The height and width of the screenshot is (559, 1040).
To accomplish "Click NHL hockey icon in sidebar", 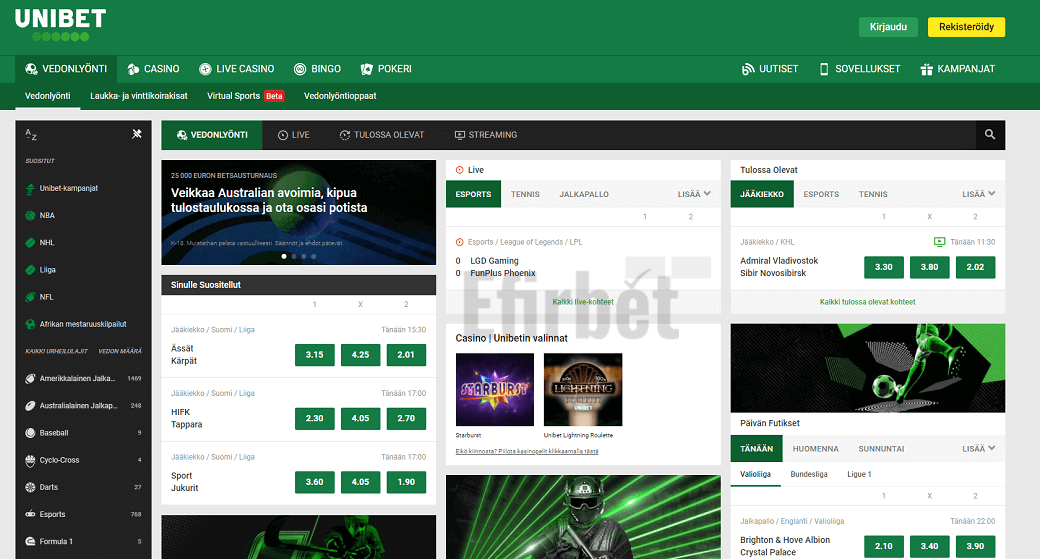I will click(30, 243).
